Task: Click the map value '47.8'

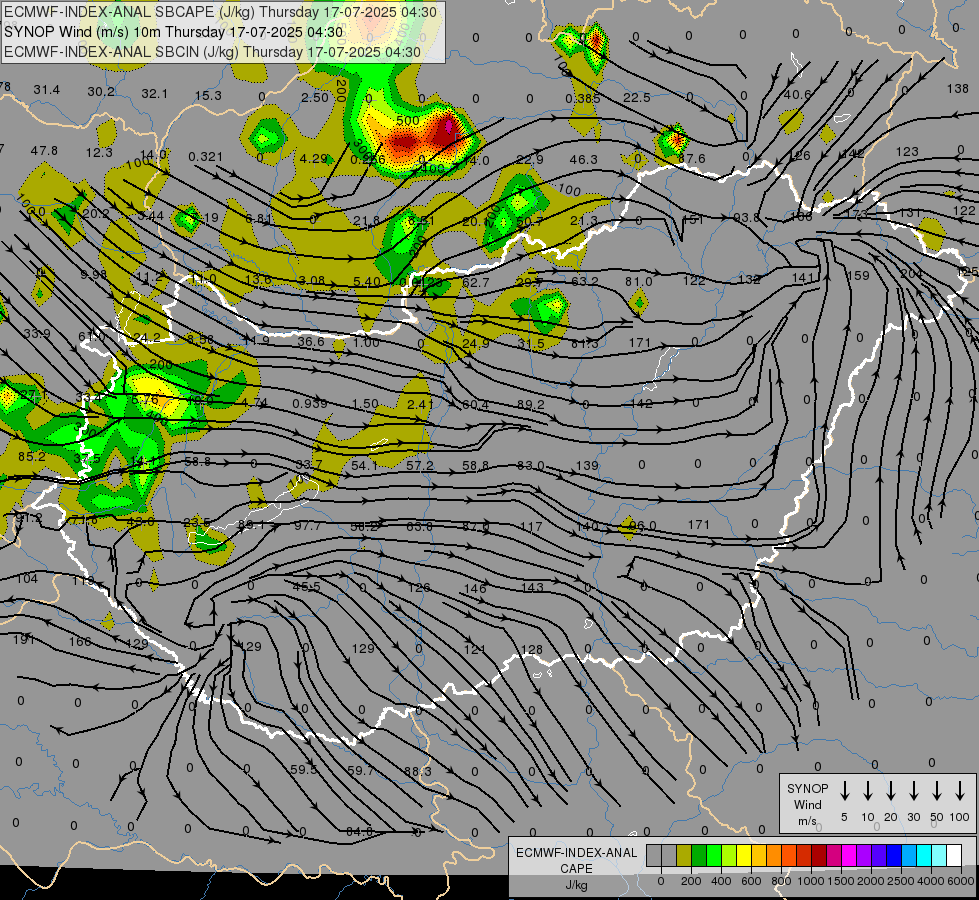Action: [44, 151]
